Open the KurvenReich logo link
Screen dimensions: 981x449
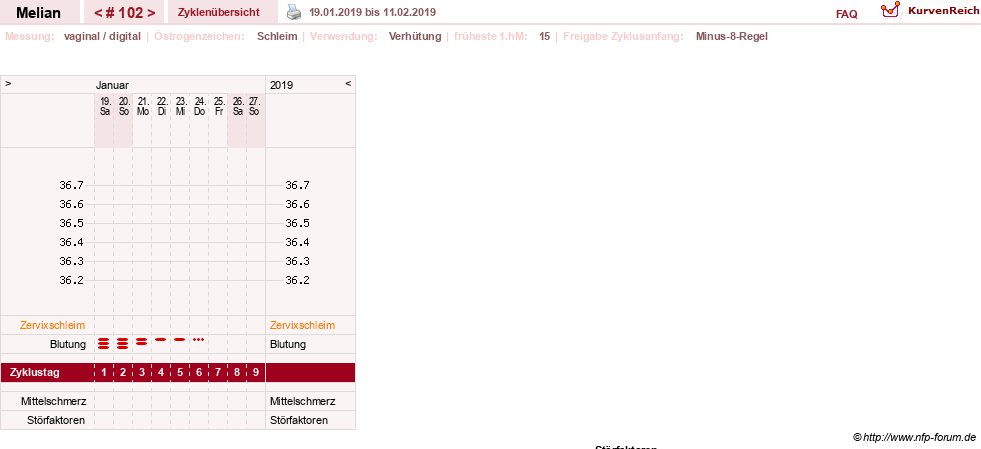(930, 11)
